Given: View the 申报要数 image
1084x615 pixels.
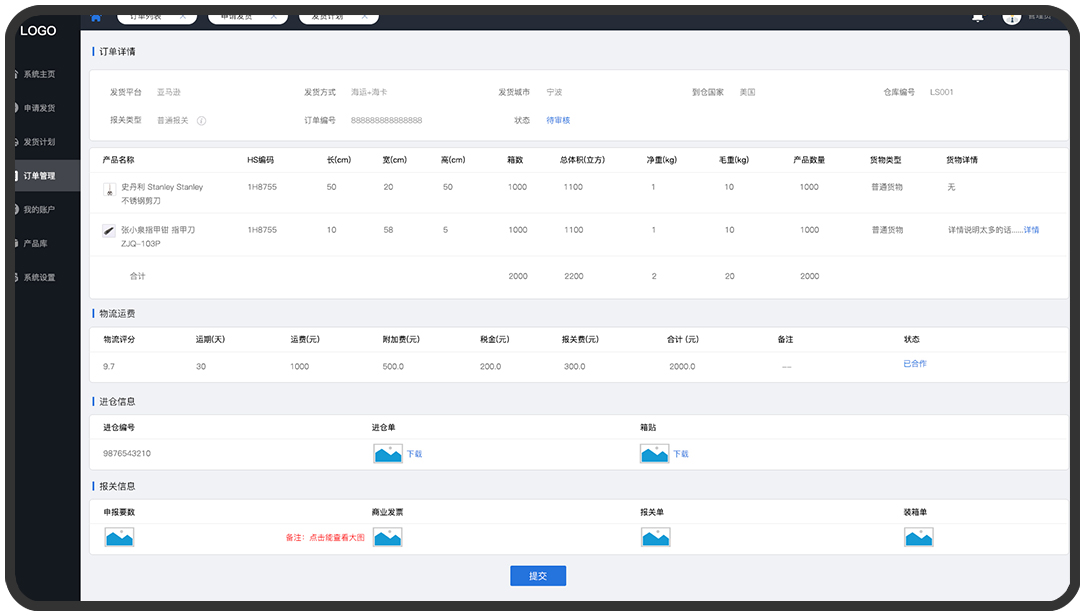Looking at the screenshot, I should point(119,538).
